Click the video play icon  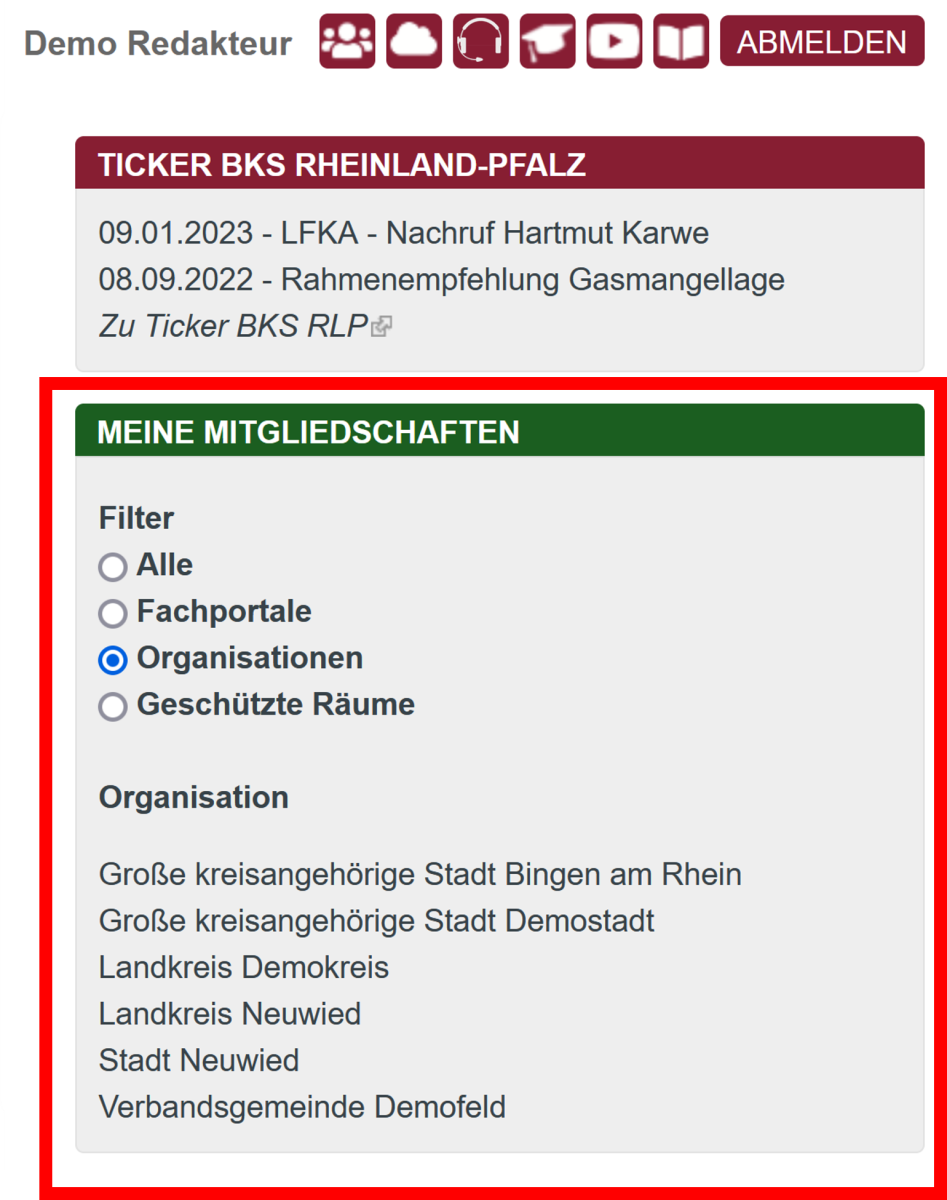[614, 42]
